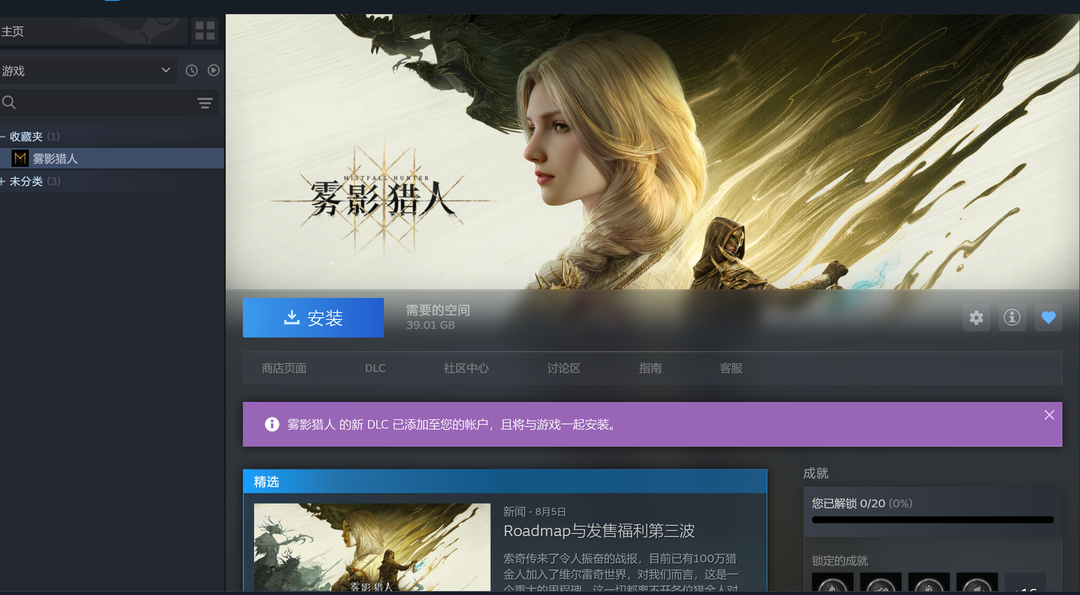Click inside the library search field
This screenshot has width=1080, height=595.
pos(107,103)
